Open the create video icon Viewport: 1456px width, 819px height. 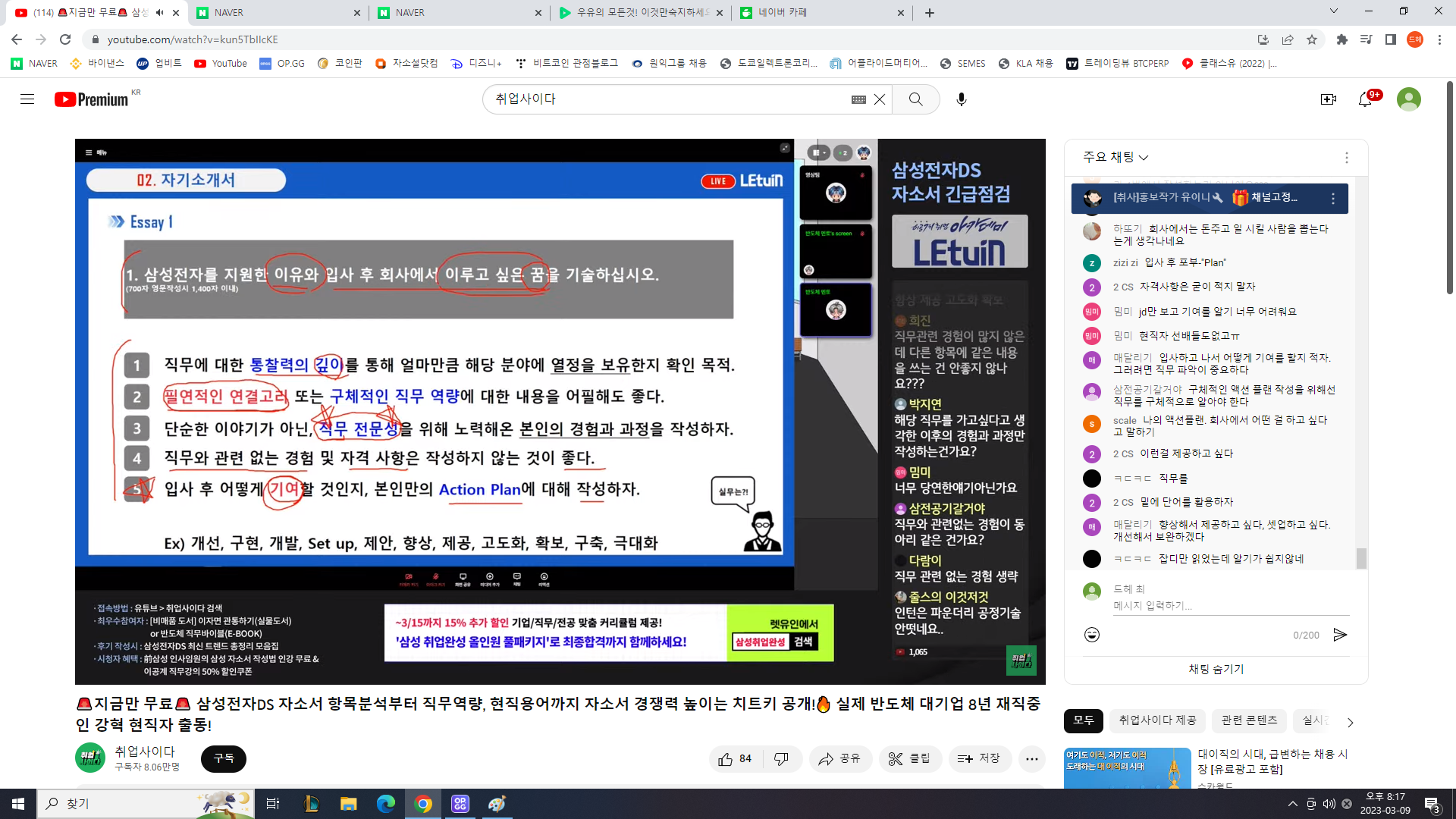point(1328,99)
